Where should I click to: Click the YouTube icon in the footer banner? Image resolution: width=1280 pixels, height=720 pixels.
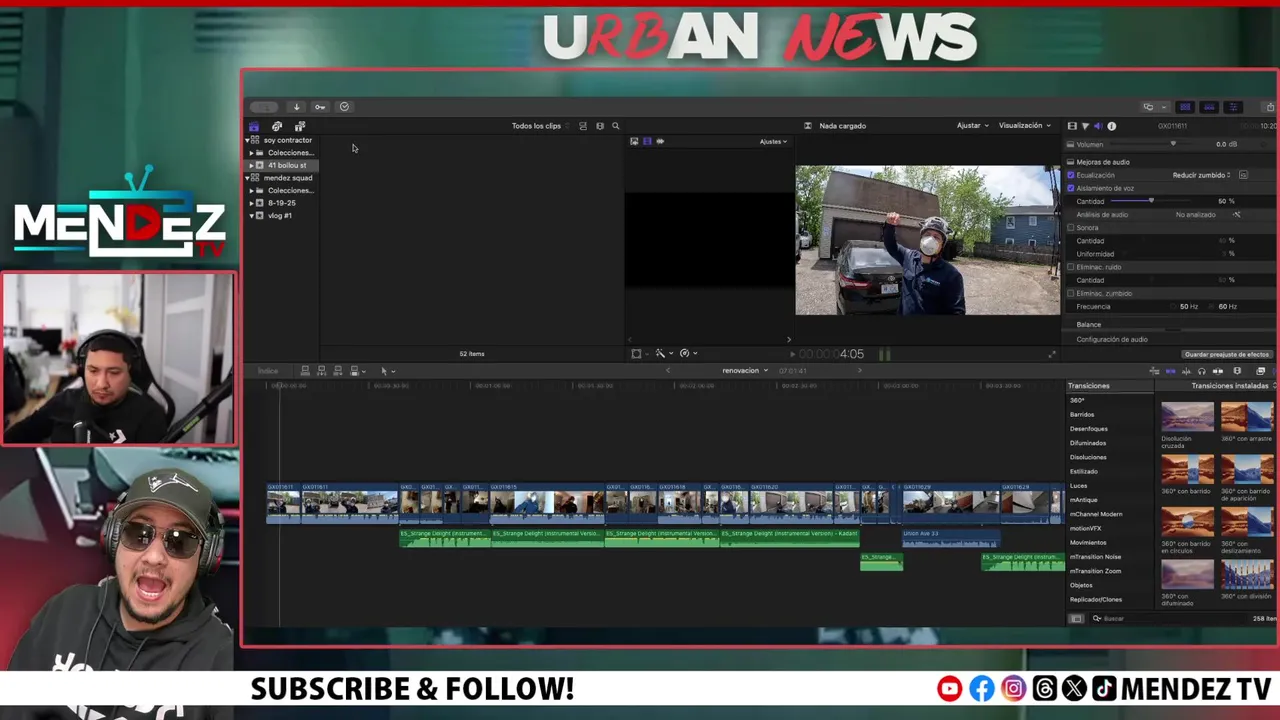tap(949, 688)
